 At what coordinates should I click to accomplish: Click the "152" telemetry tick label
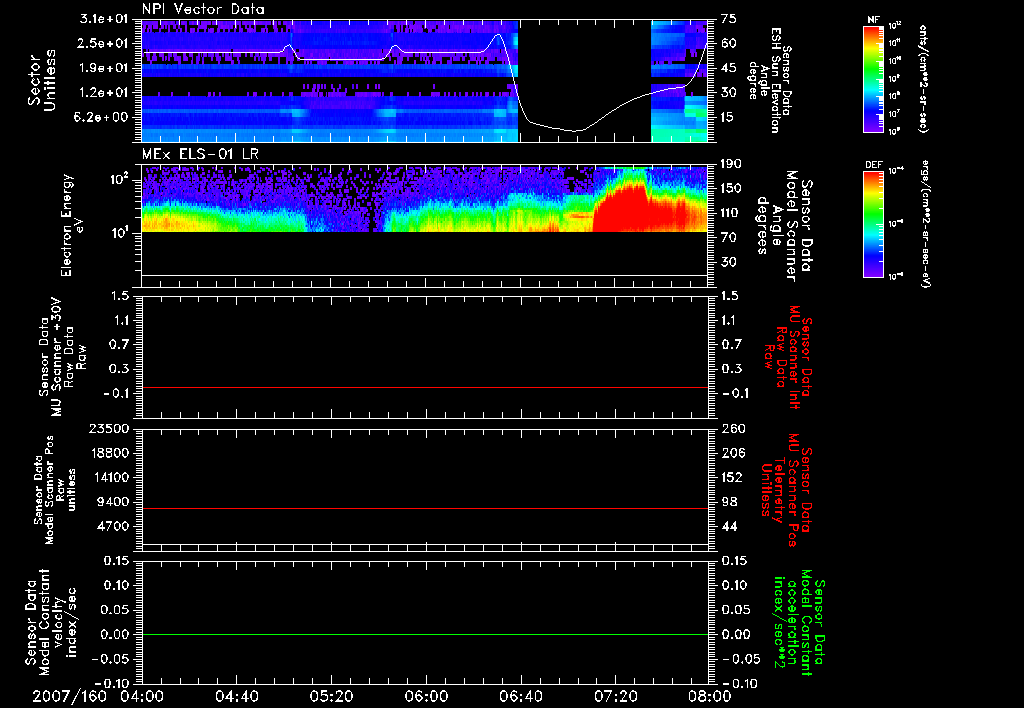point(732,478)
